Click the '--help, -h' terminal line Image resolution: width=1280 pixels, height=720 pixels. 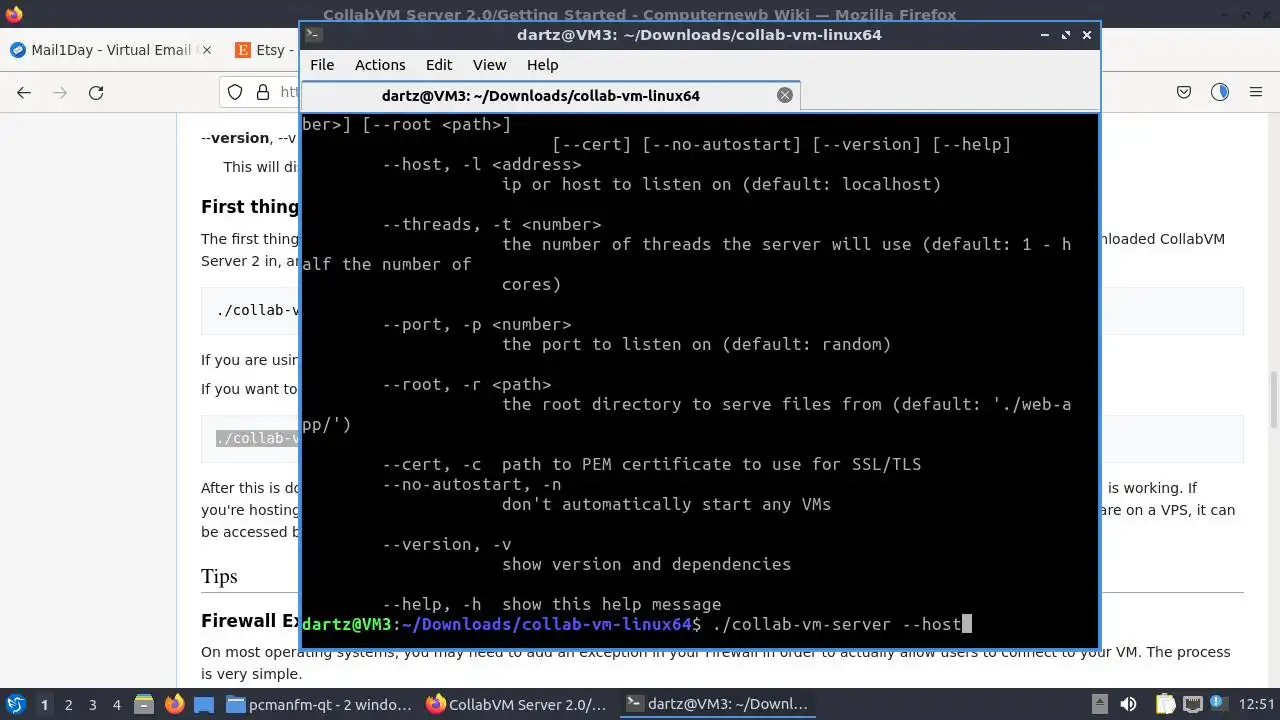[552, 604]
